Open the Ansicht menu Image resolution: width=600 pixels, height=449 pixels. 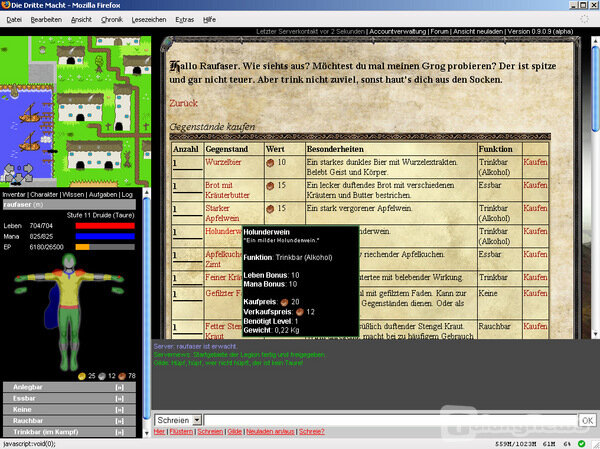point(81,20)
